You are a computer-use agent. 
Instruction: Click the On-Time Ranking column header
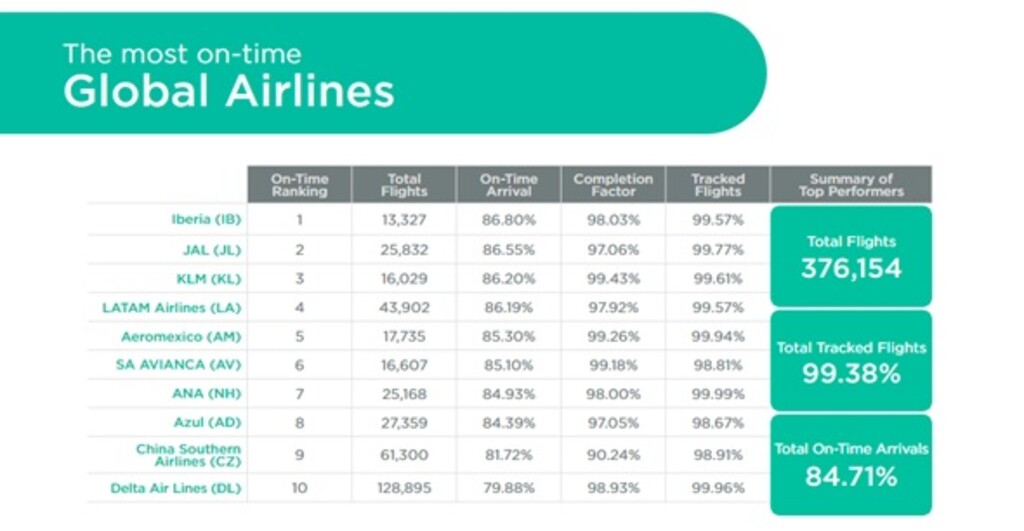click(x=299, y=185)
